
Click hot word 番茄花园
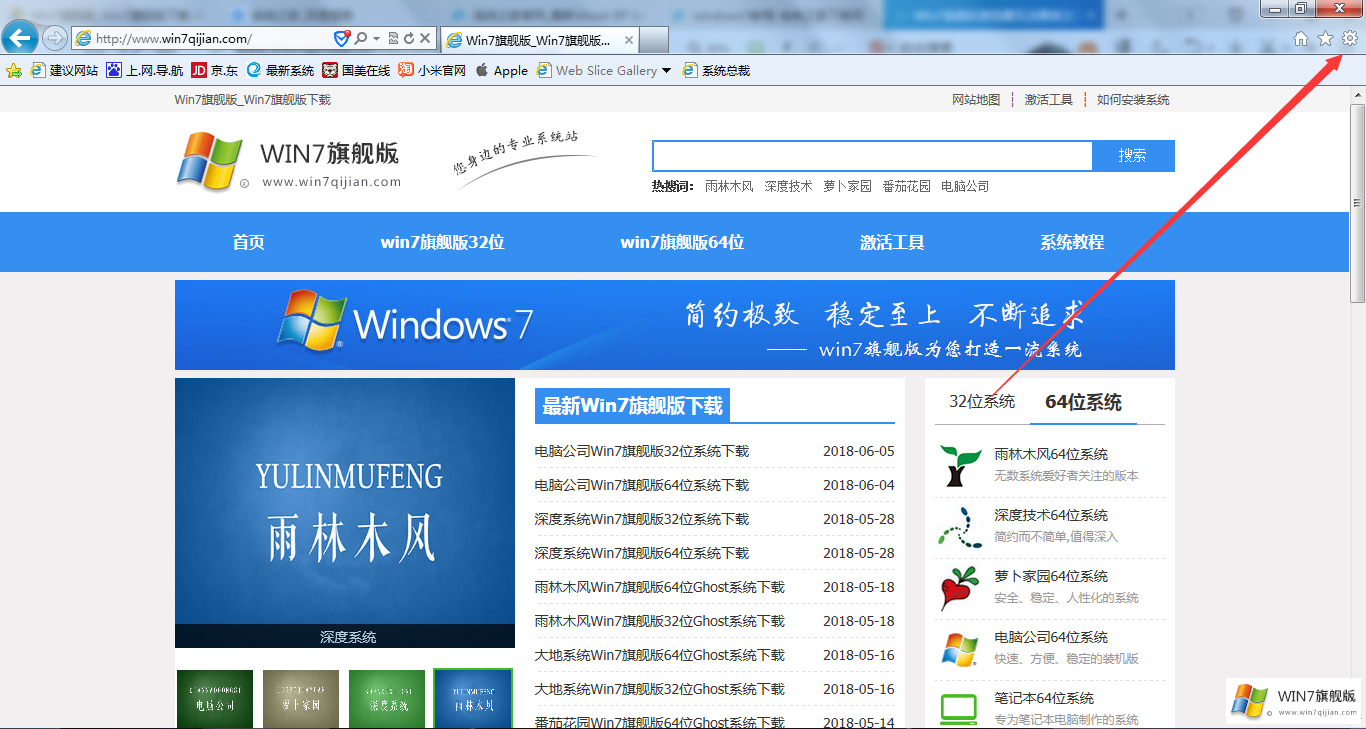tap(906, 186)
